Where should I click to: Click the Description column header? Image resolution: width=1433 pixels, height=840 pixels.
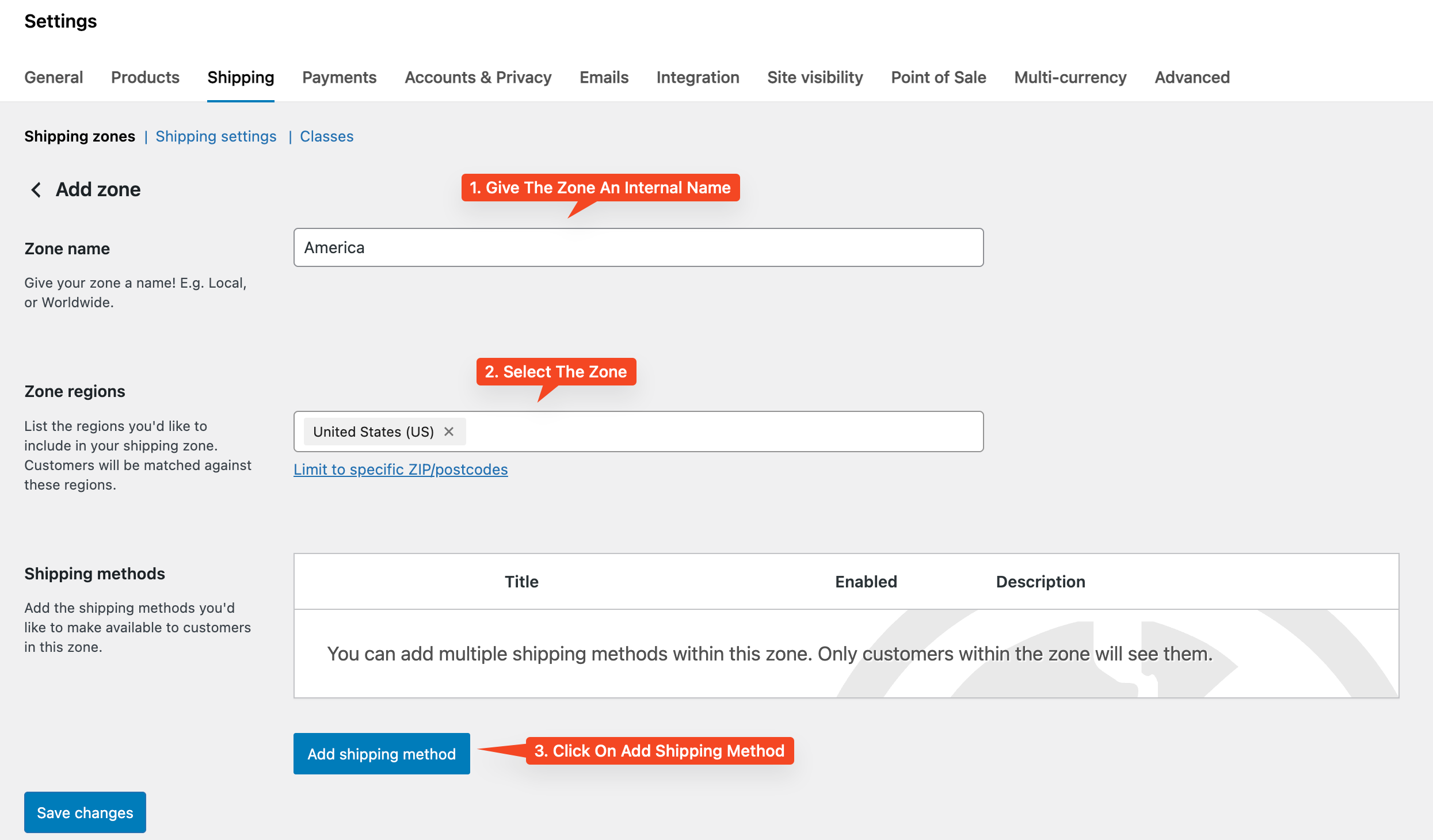(1041, 582)
